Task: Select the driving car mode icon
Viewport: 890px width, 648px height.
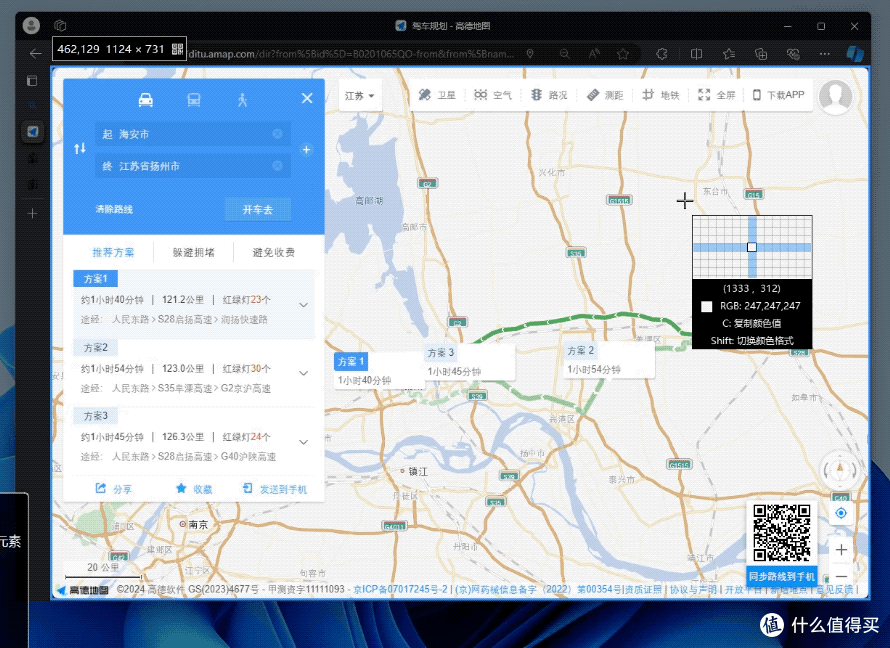Action: click(x=146, y=100)
